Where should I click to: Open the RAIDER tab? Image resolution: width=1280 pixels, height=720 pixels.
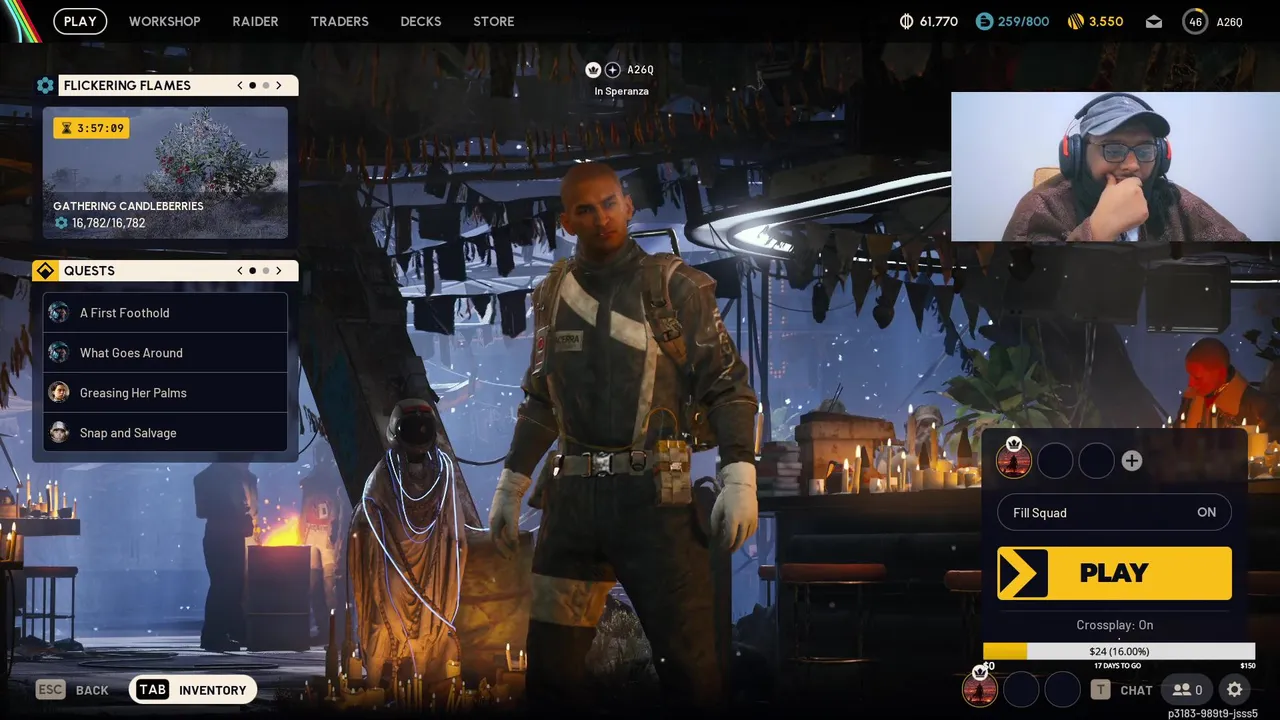pyautogui.click(x=255, y=21)
